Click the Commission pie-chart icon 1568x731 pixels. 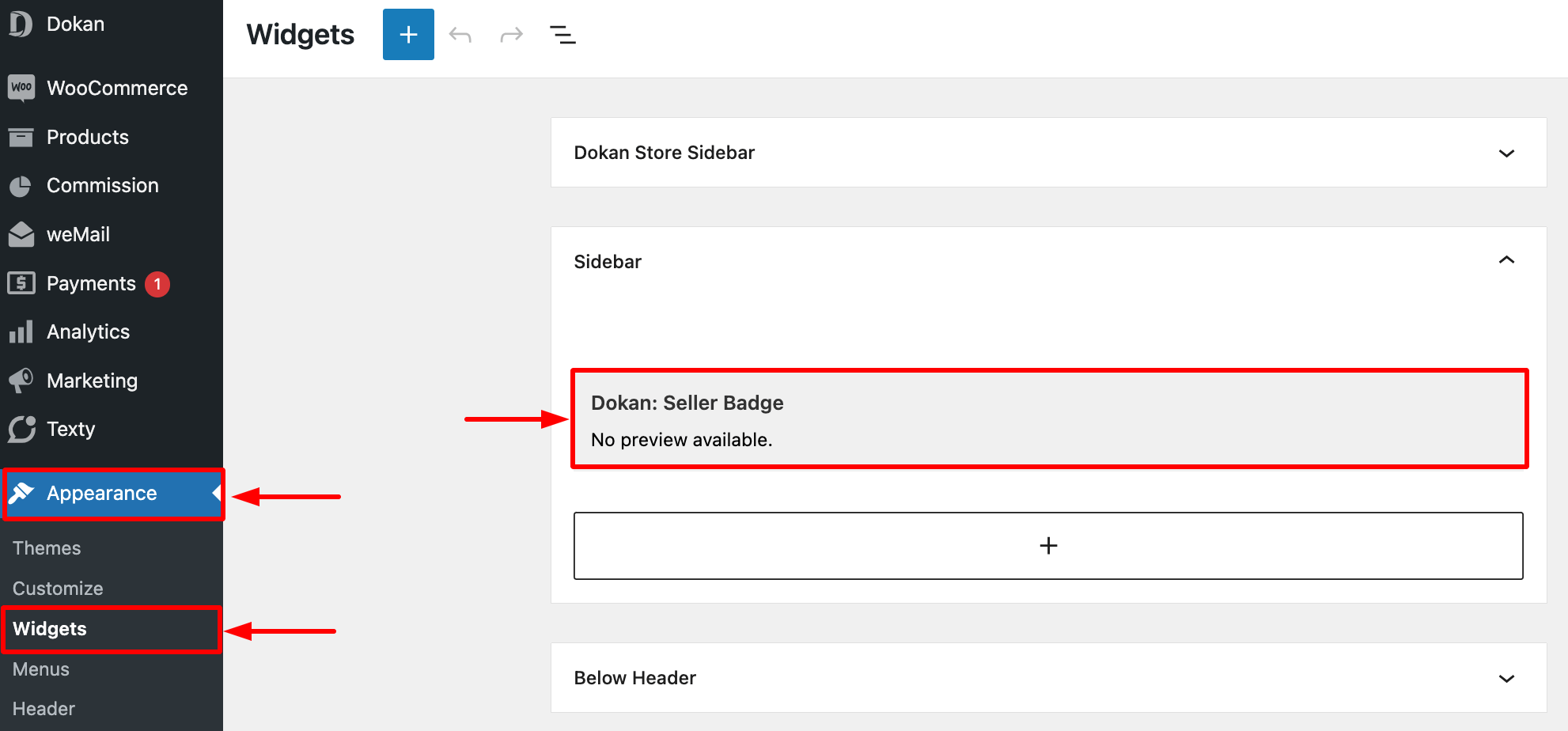coord(21,185)
